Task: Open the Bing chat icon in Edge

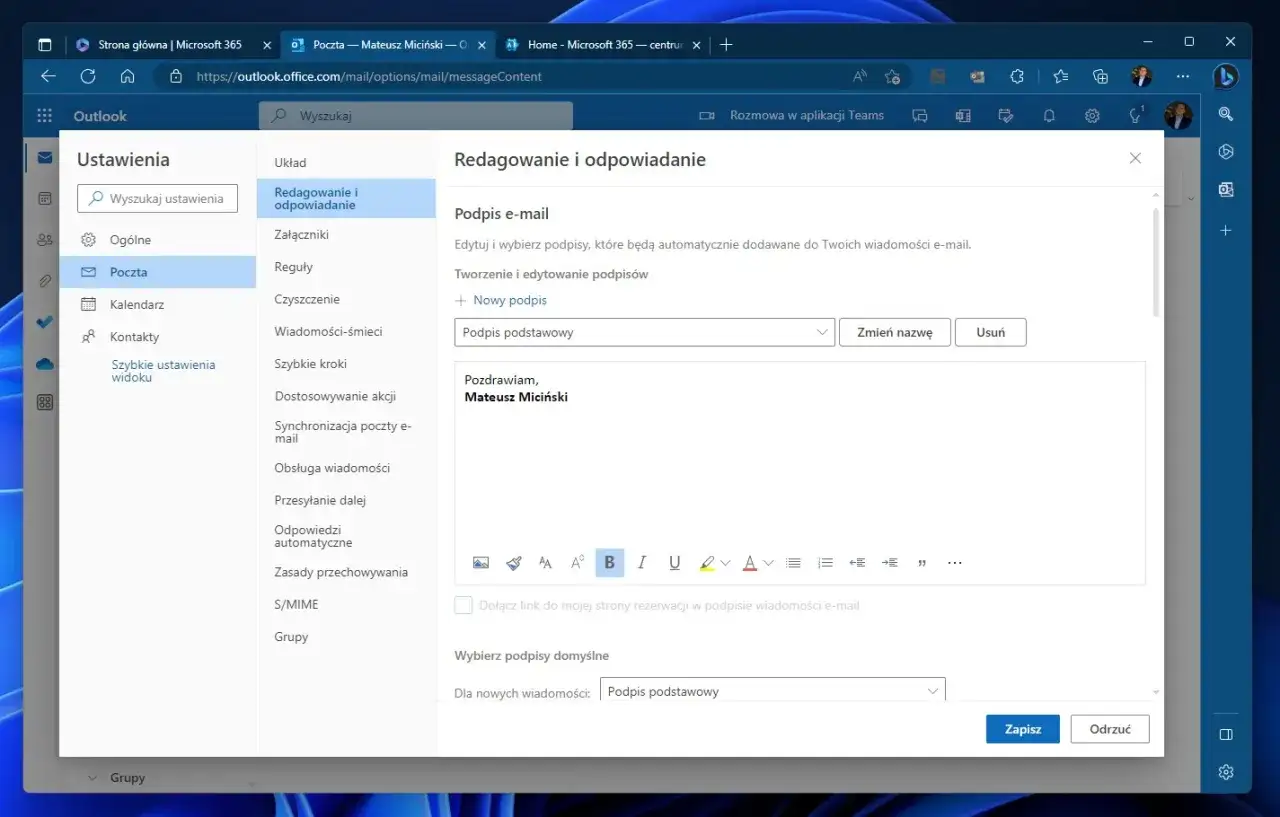Action: point(1226,76)
